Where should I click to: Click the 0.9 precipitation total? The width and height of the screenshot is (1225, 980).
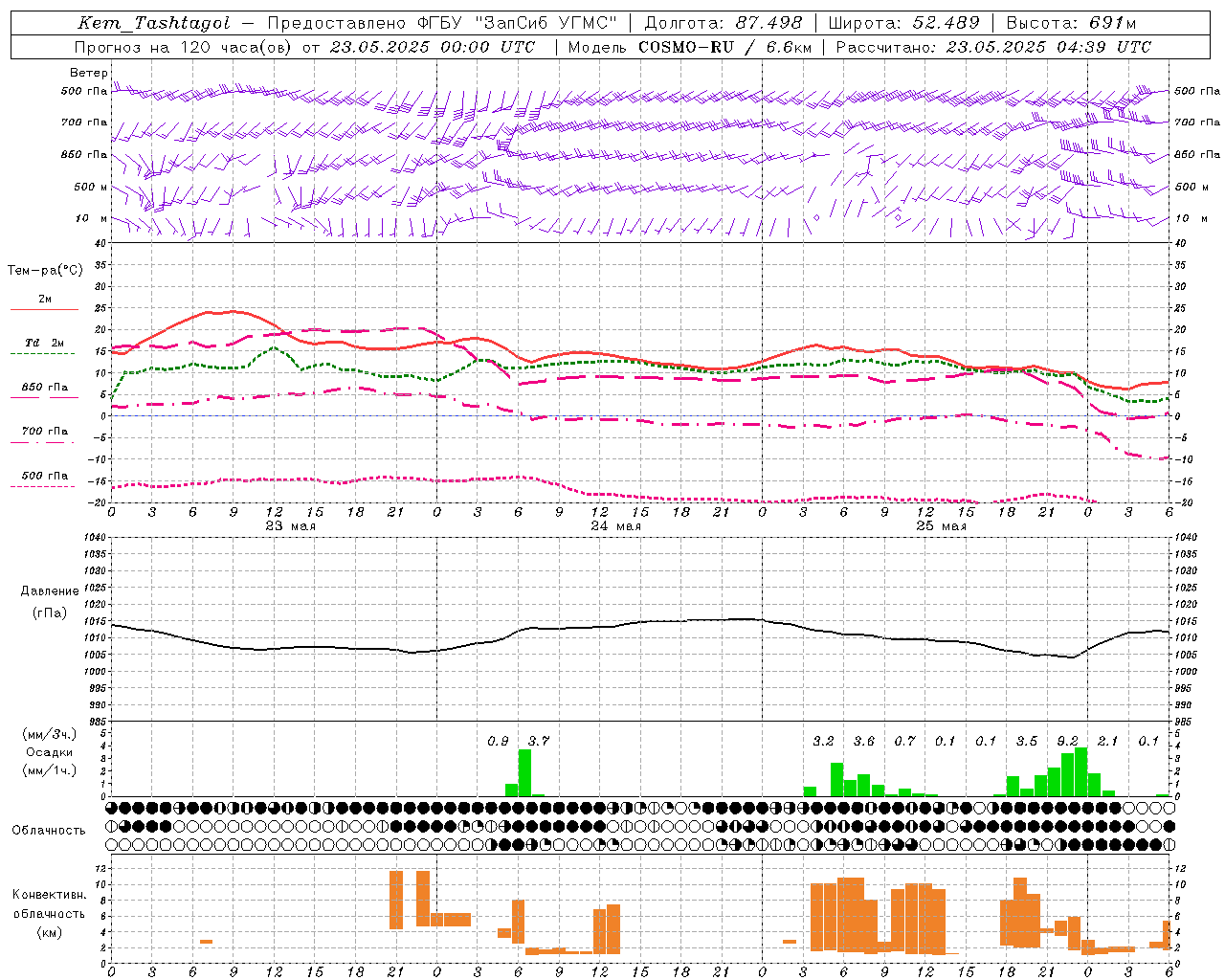pyautogui.click(x=498, y=742)
